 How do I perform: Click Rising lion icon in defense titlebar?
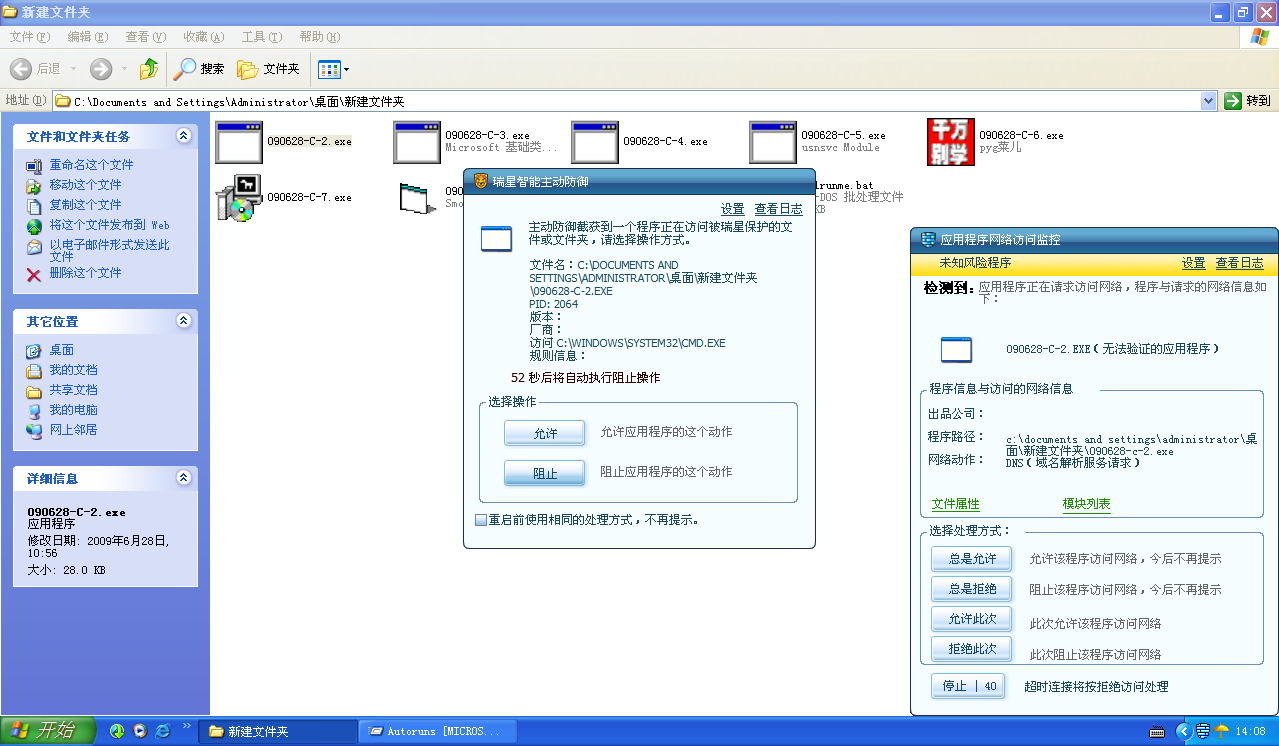[x=481, y=181]
